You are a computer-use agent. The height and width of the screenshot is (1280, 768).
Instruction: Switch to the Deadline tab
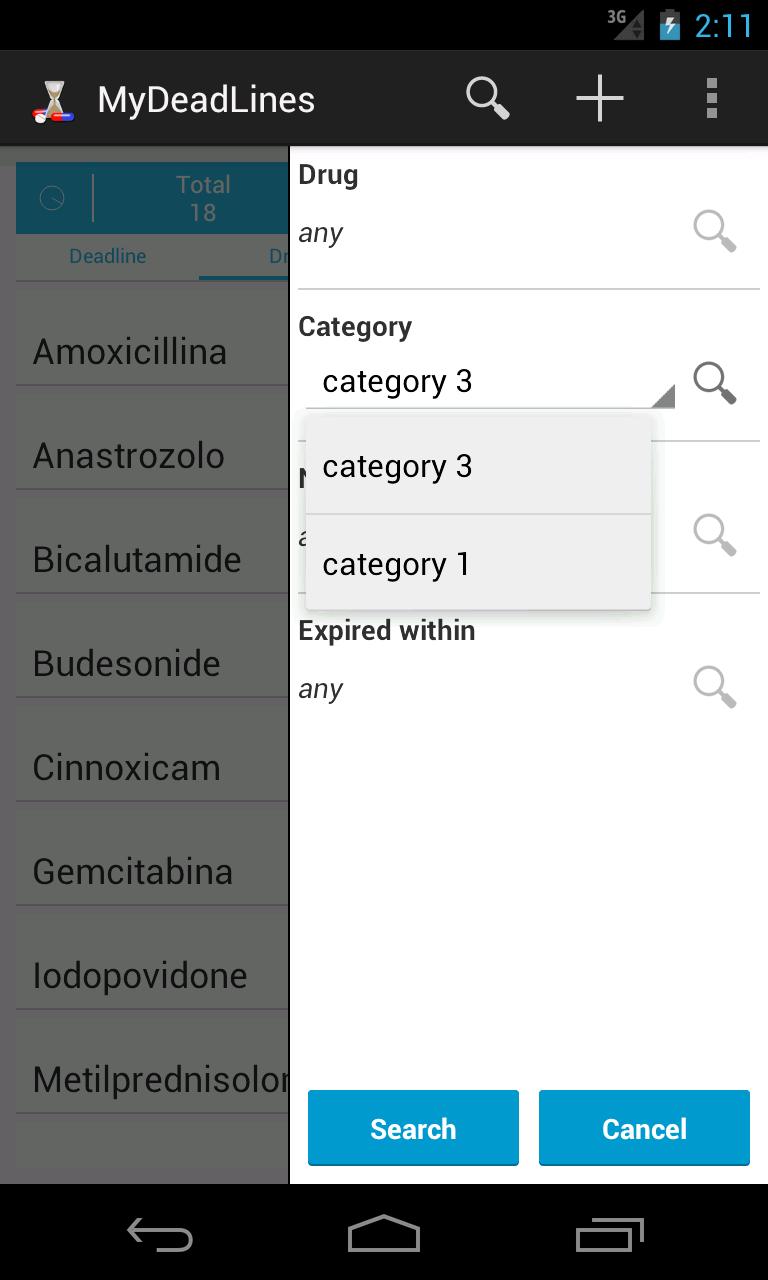(x=108, y=257)
